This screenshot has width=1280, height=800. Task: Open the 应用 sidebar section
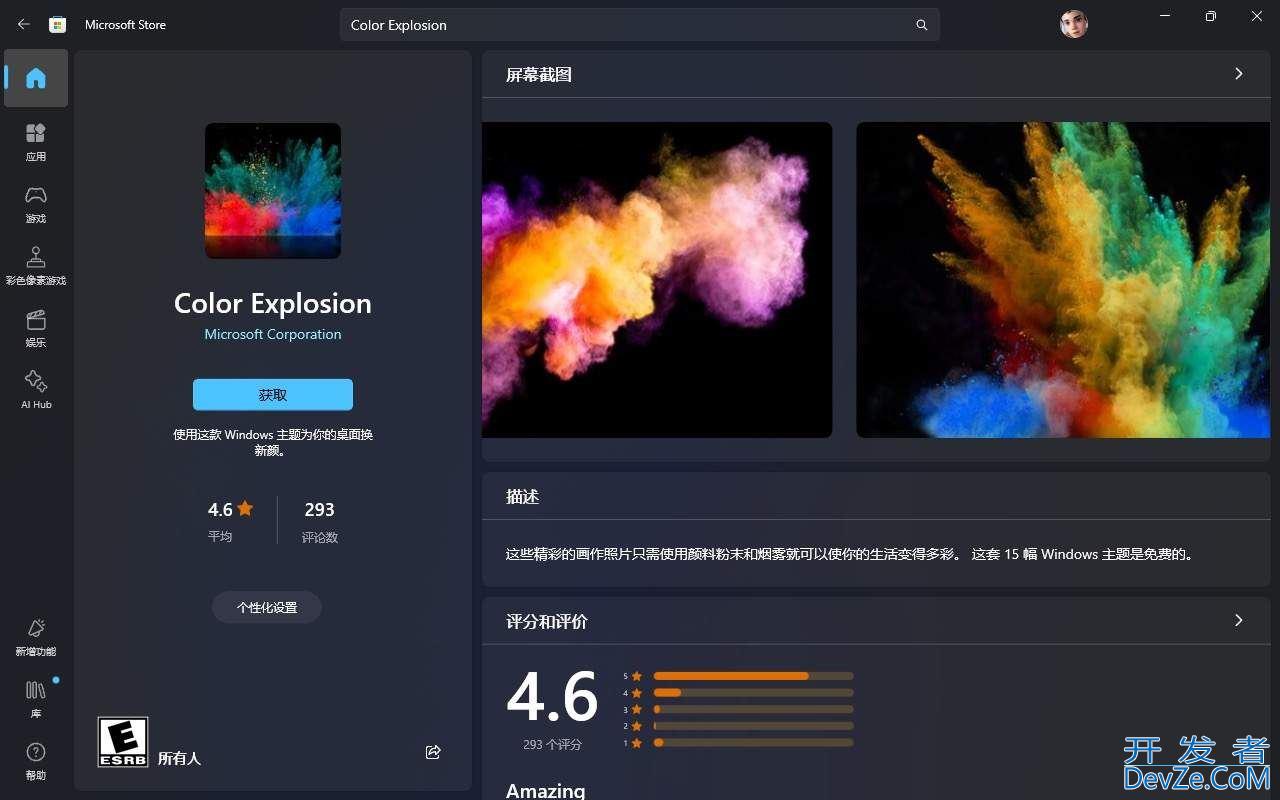coord(36,142)
